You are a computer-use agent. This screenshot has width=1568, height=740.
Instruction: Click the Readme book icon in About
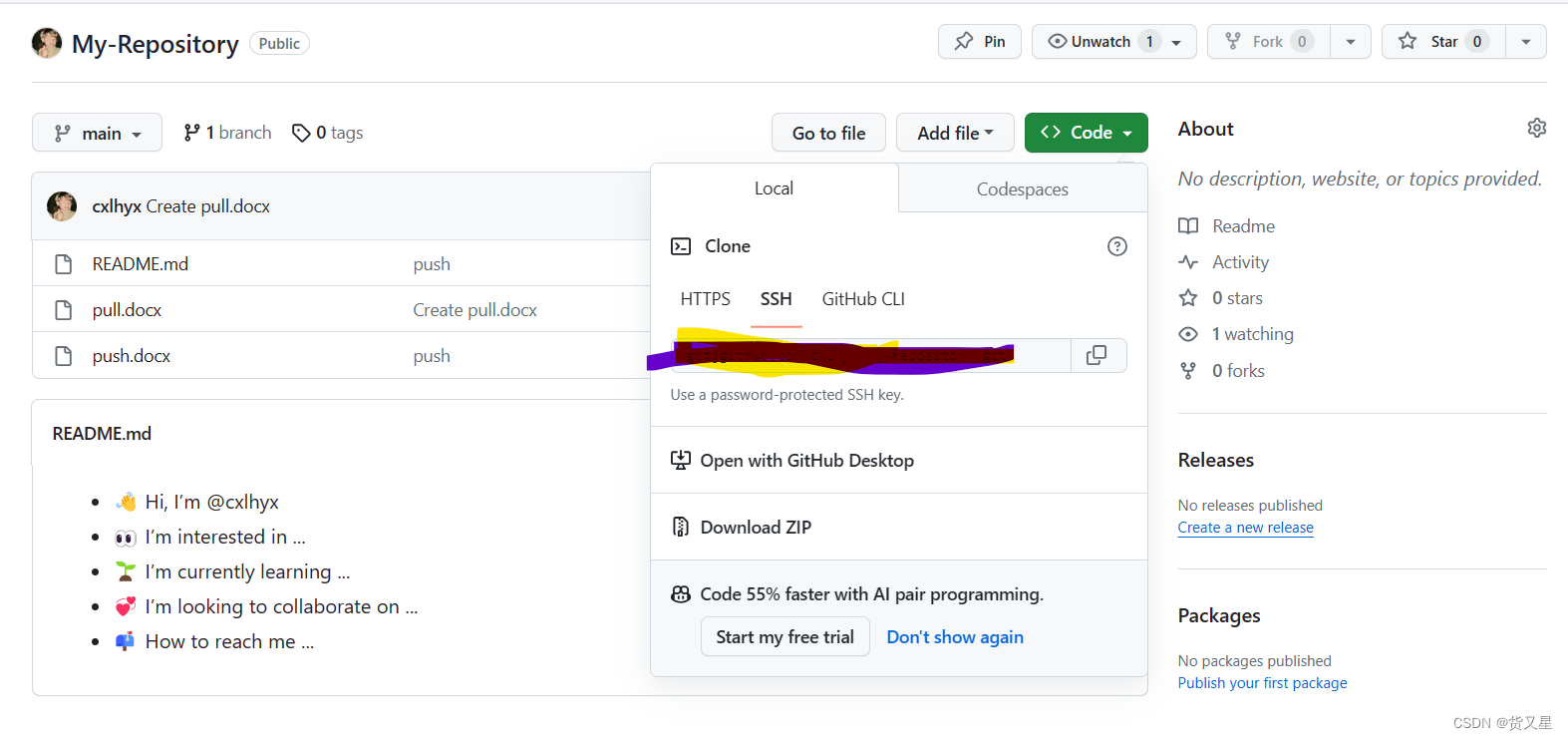coord(1188,226)
